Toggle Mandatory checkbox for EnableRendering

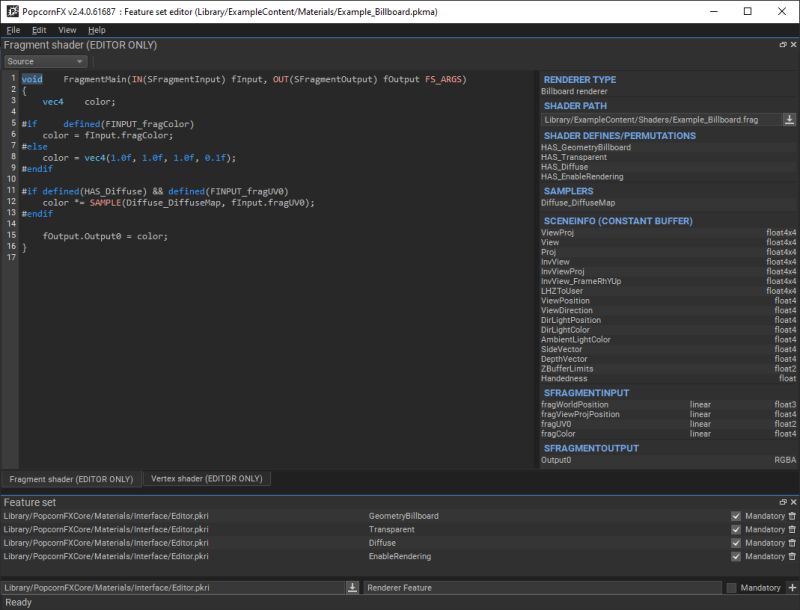[x=736, y=556]
